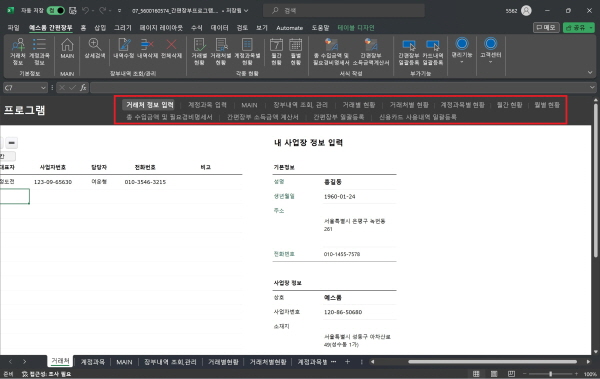Click the save icon in title bar

coord(73,11)
